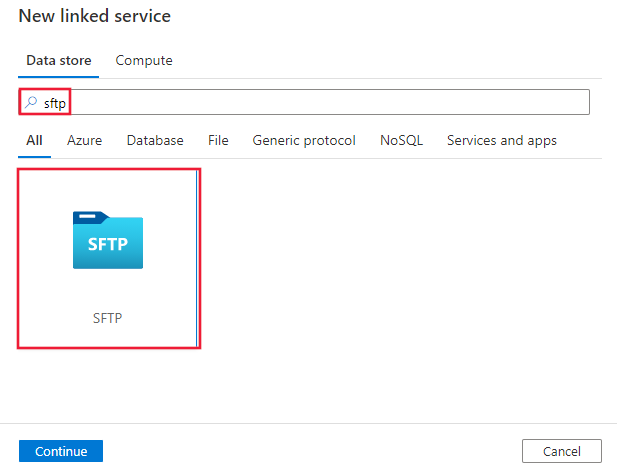Click the SFTP label under the tile
Viewport: 617px width, 474px height.
[x=108, y=318]
